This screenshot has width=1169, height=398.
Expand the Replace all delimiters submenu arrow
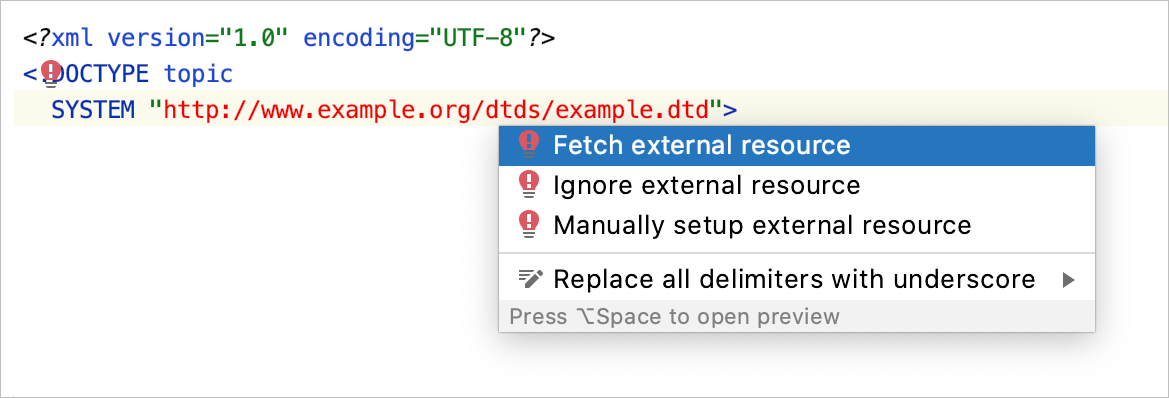[1068, 280]
